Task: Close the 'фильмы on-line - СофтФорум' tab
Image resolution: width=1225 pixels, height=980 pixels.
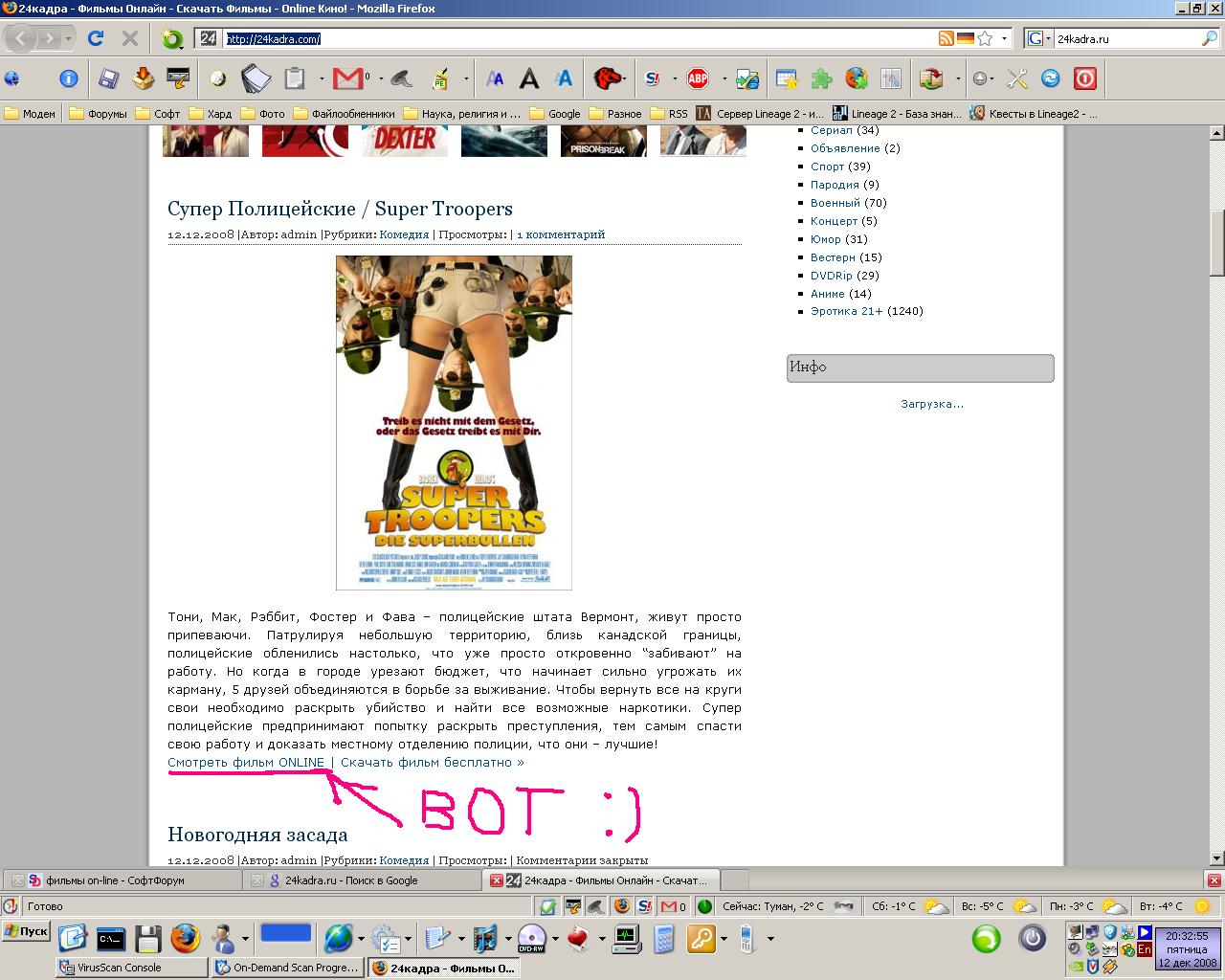Action: pos(17,880)
